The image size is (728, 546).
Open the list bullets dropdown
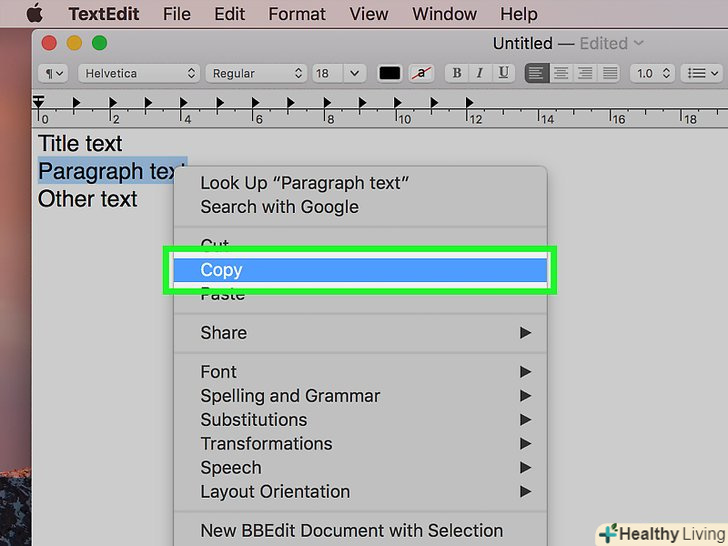pos(701,73)
